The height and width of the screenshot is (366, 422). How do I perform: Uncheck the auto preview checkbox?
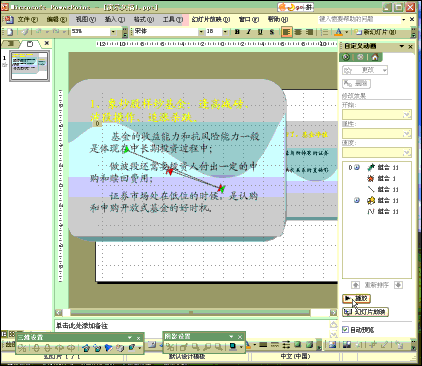pos(346,330)
